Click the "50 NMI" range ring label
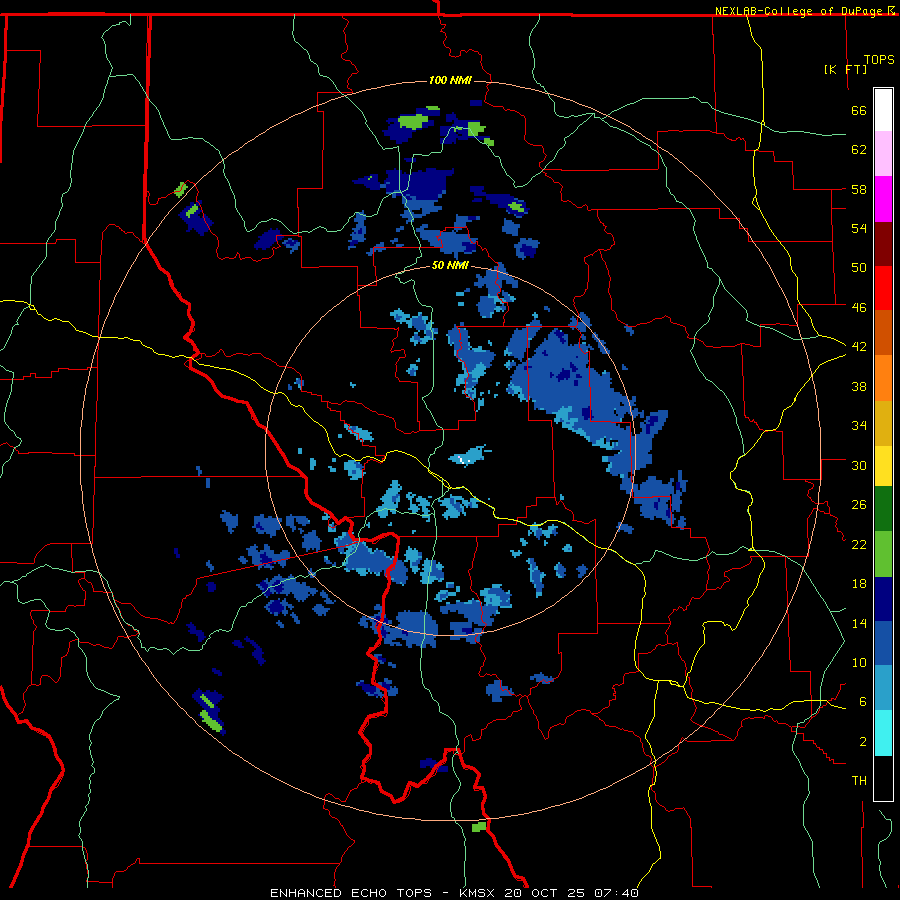 (x=450, y=266)
